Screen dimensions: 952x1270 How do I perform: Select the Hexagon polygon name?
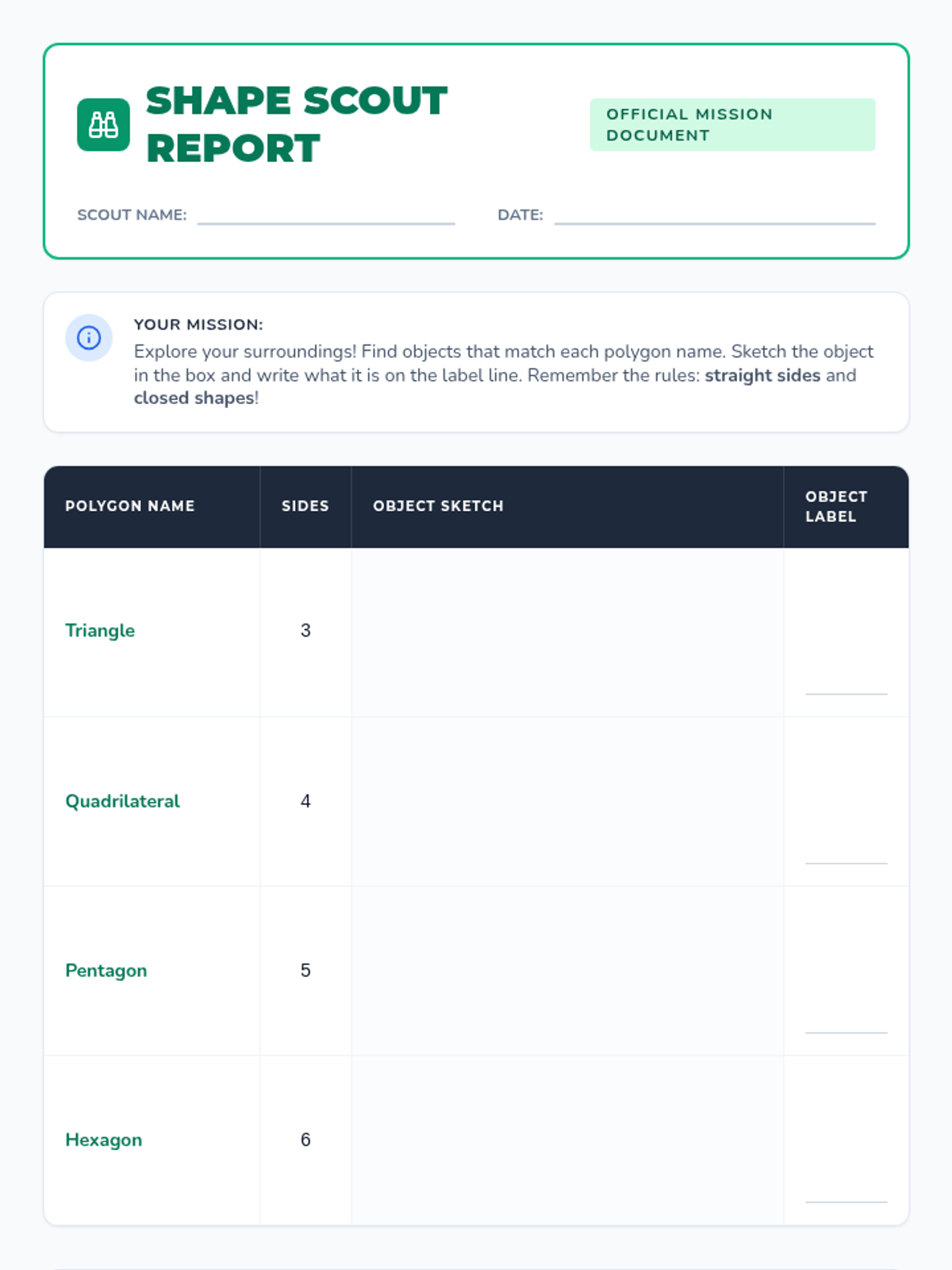(104, 1140)
